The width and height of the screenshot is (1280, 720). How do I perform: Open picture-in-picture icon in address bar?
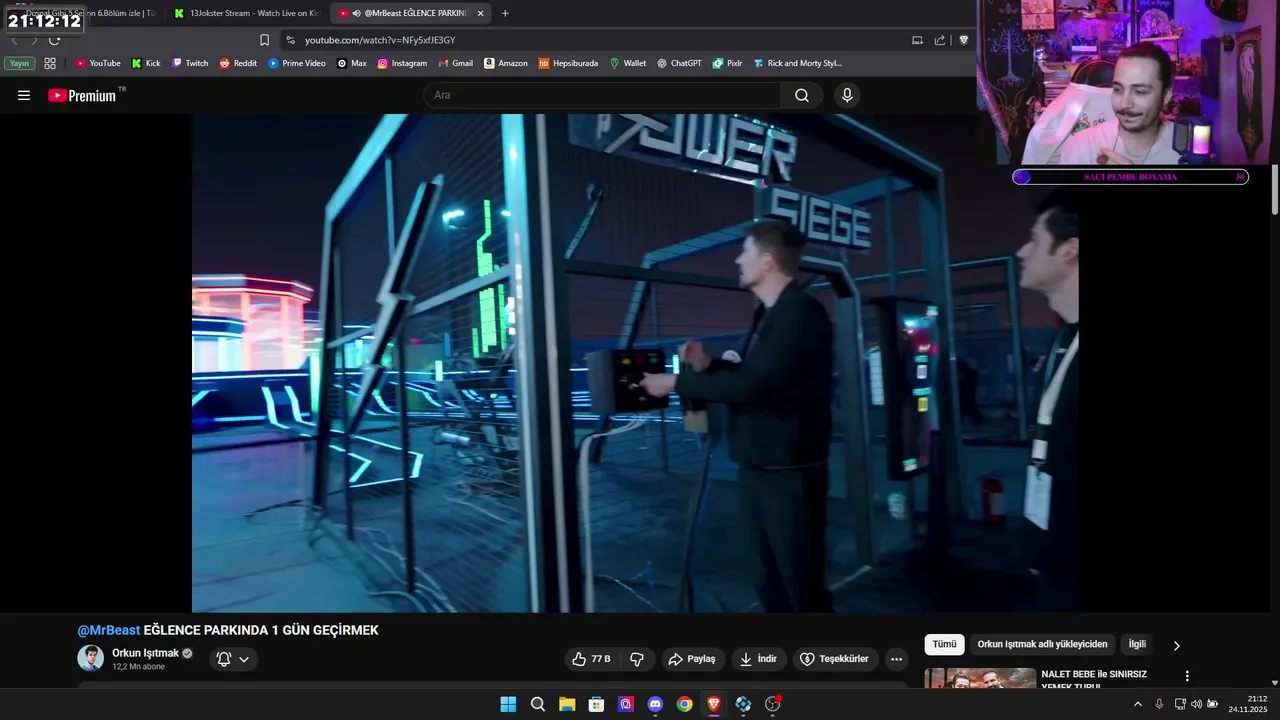point(917,40)
